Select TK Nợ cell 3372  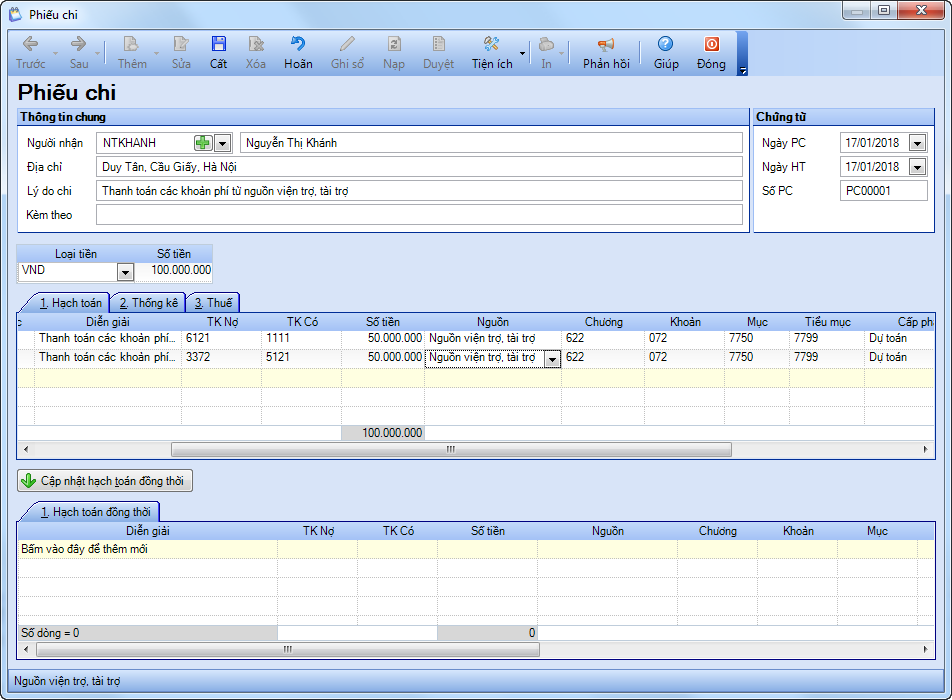pyautogui.click(x=221, y=357)
